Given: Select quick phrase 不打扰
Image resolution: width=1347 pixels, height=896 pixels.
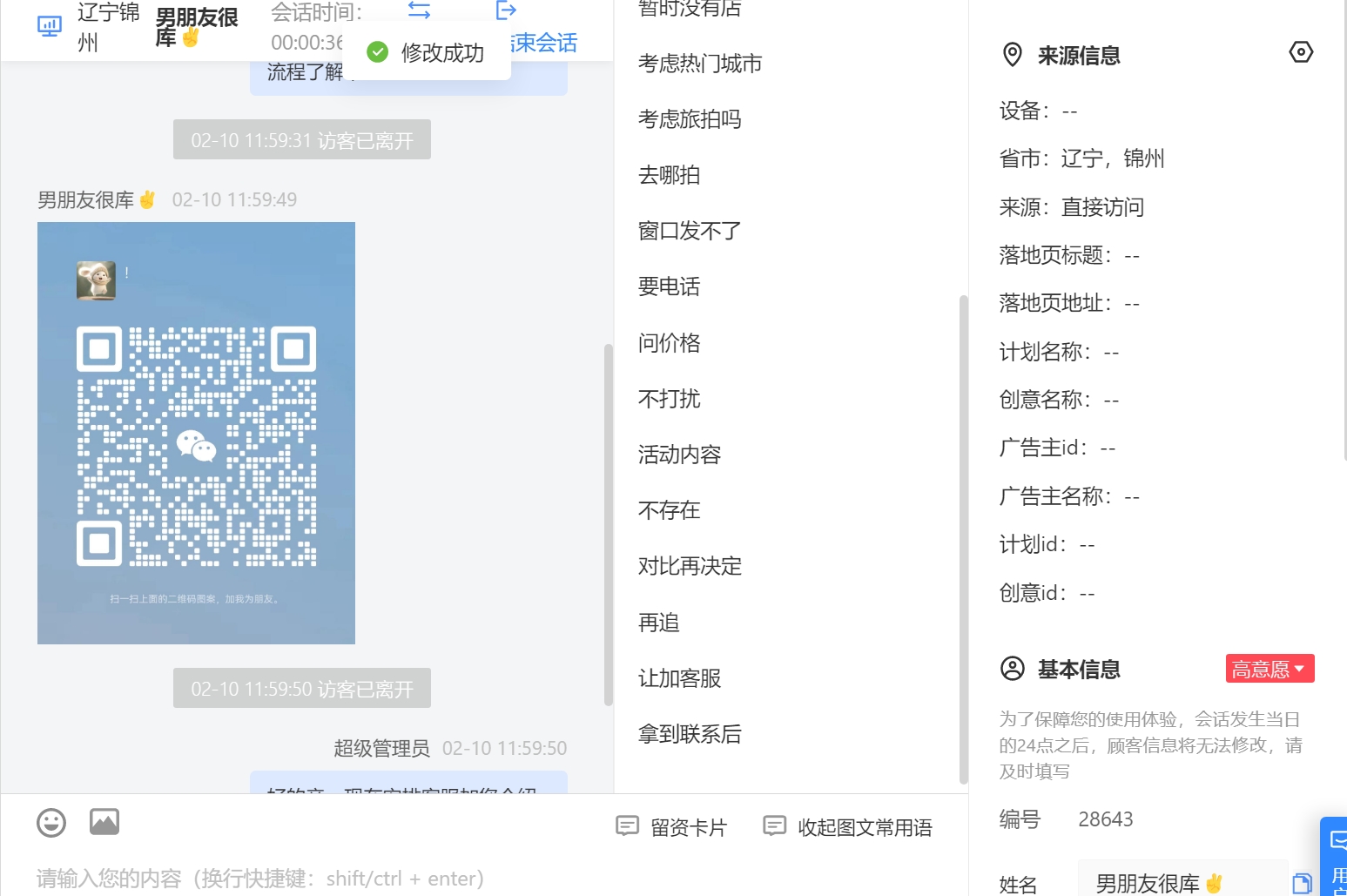Looking at the screenshot, I should [669, 399].
